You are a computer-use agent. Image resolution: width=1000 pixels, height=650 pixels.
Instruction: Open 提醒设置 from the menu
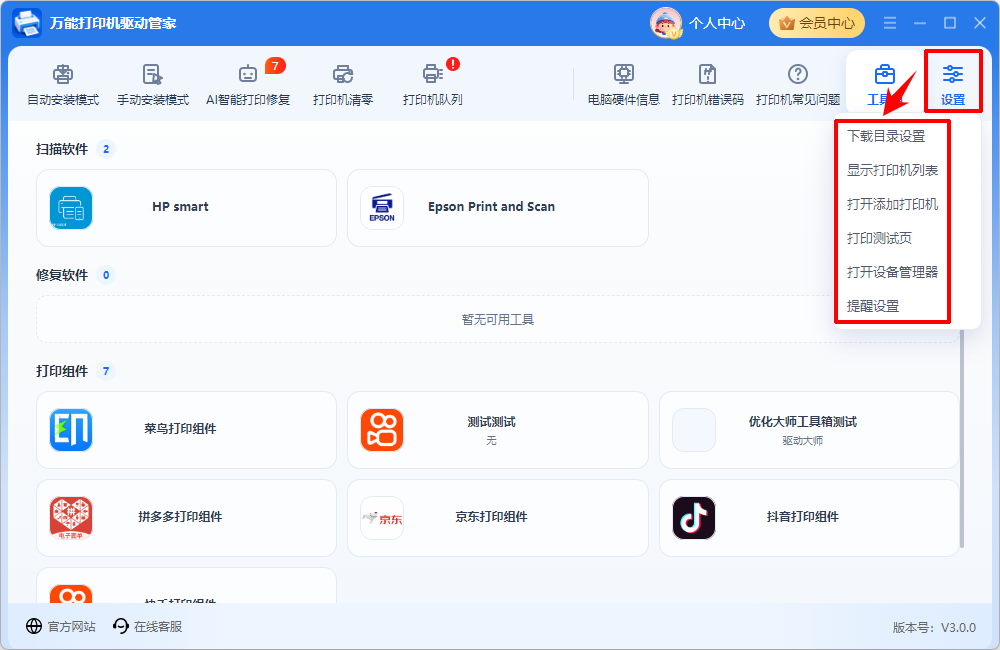(872, 306)
